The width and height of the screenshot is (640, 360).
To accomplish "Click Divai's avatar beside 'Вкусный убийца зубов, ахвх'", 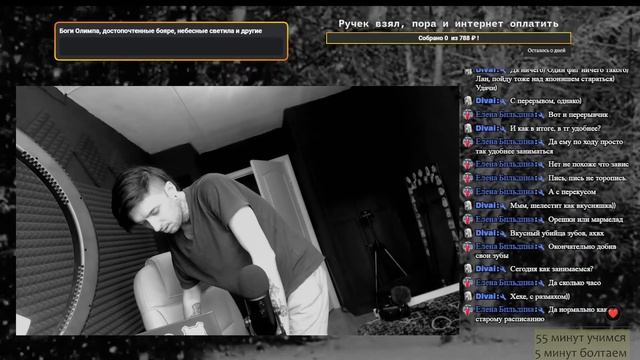I will [468, 233].
